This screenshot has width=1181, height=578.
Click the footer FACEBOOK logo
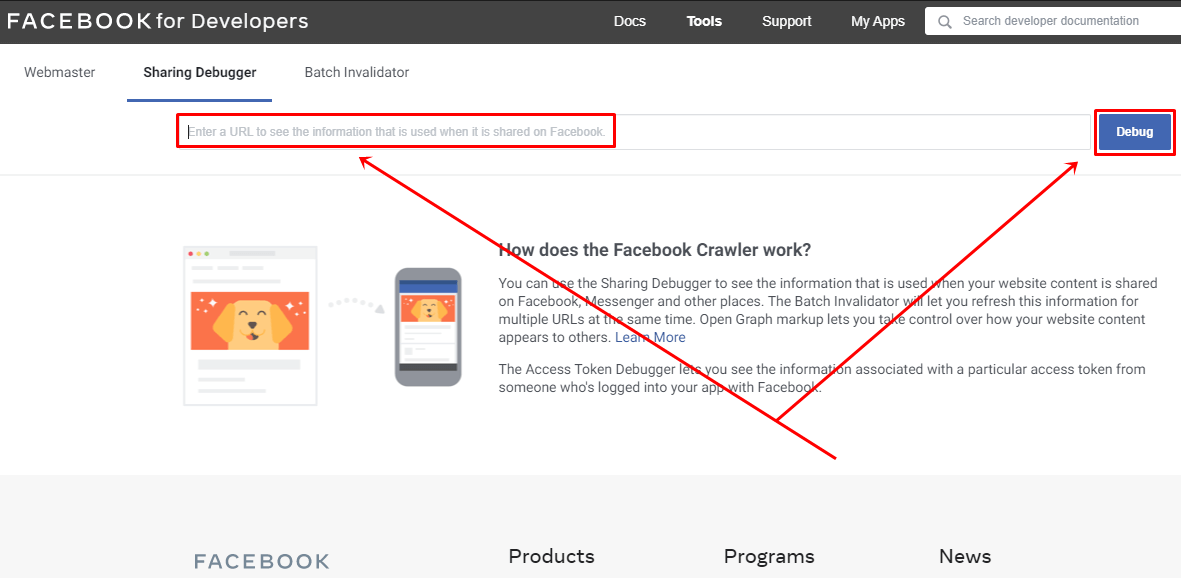[x=261, y=561]
